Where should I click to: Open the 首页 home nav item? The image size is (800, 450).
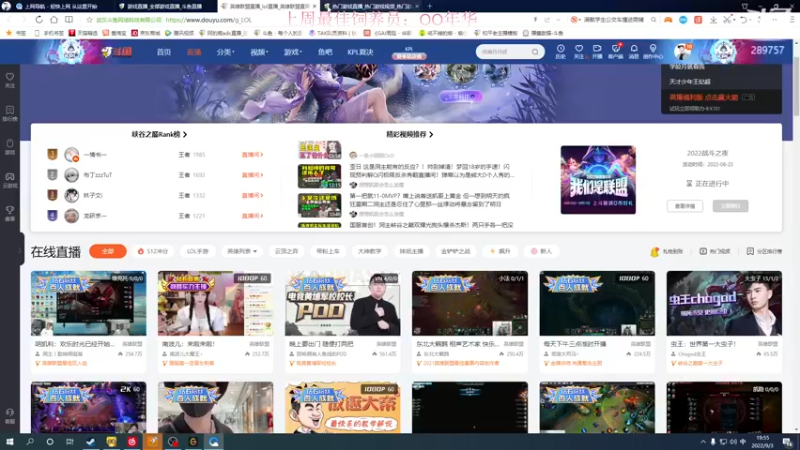coord(164,52)
